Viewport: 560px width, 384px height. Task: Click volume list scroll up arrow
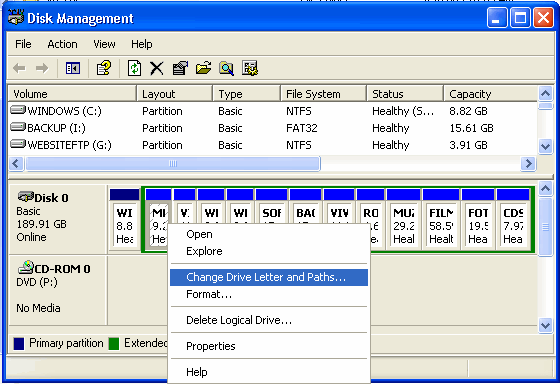545,94
